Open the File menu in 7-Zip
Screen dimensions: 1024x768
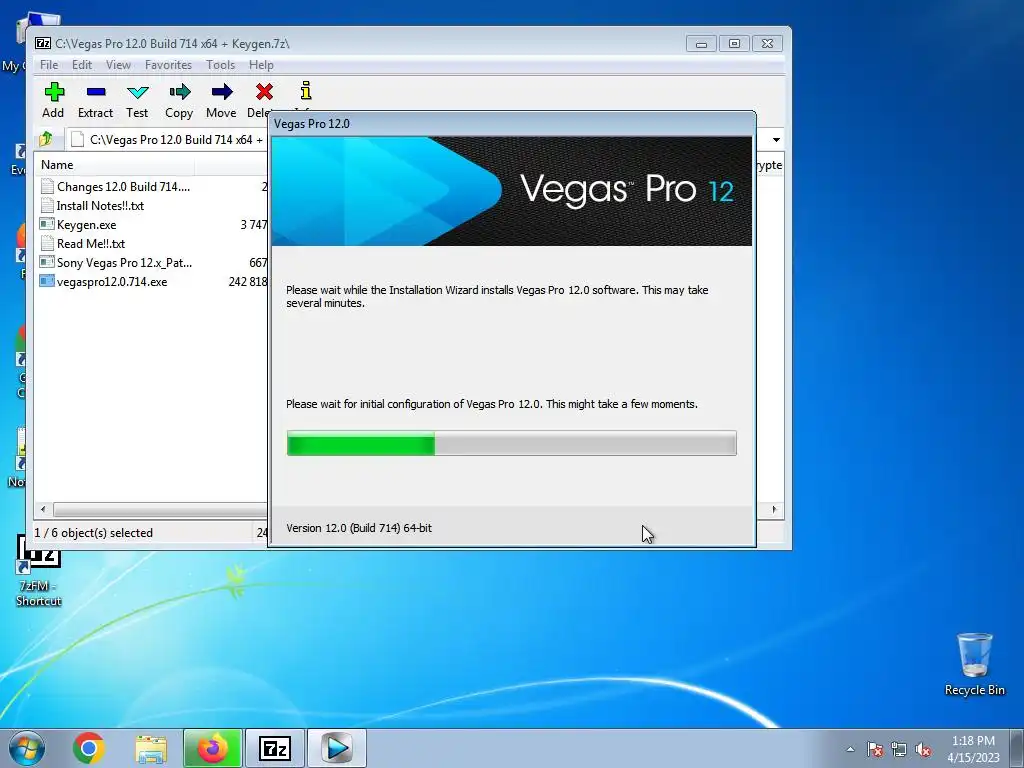(x=49, y=65)
